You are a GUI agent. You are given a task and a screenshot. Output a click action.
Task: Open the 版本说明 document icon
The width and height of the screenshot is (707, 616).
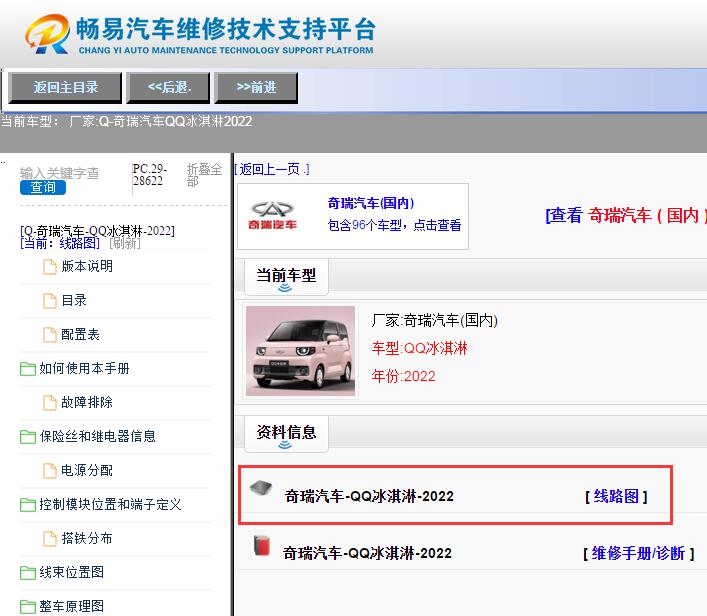click(50, 267)
